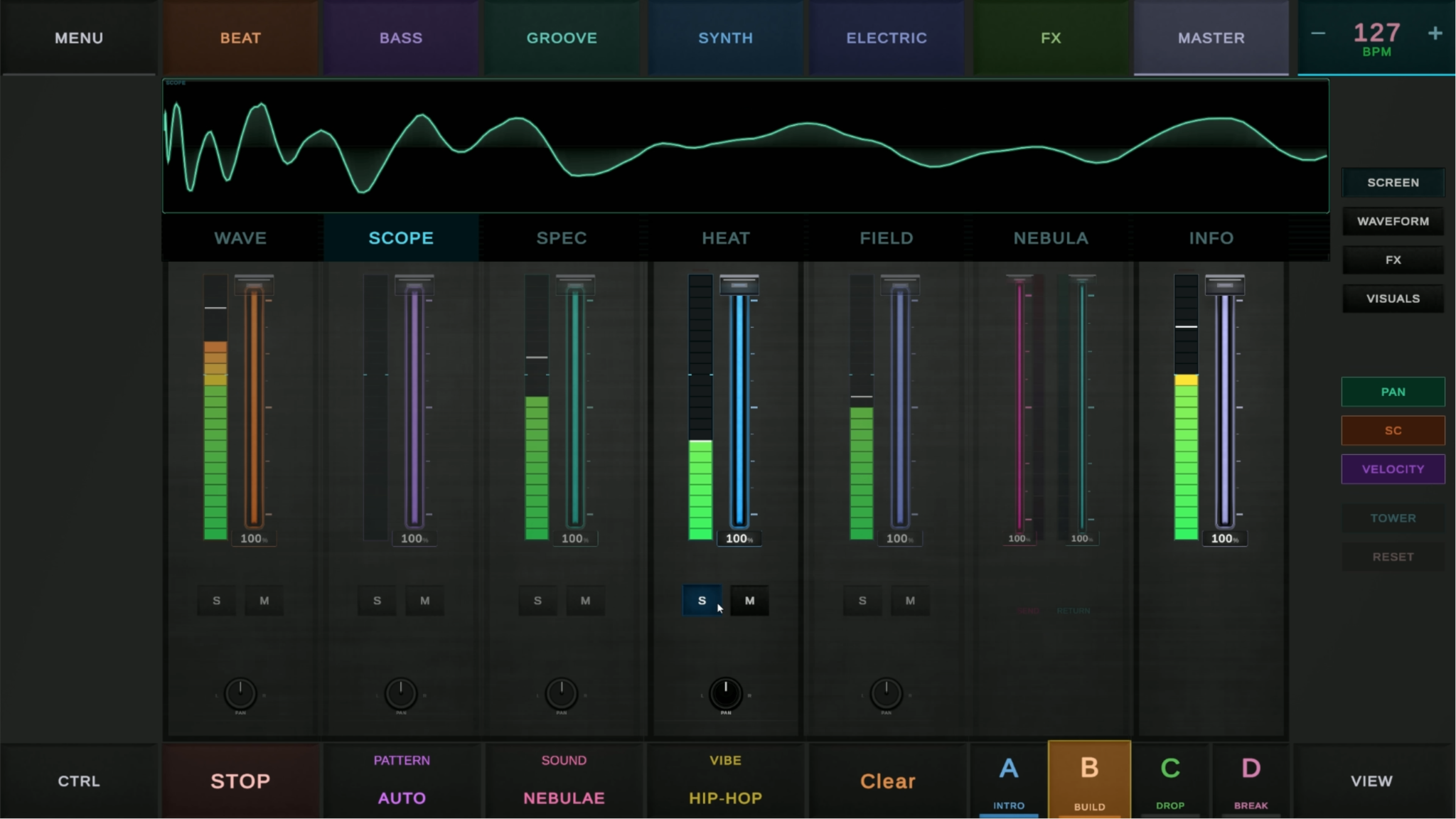Switch visualizer to HEAT

725,238
